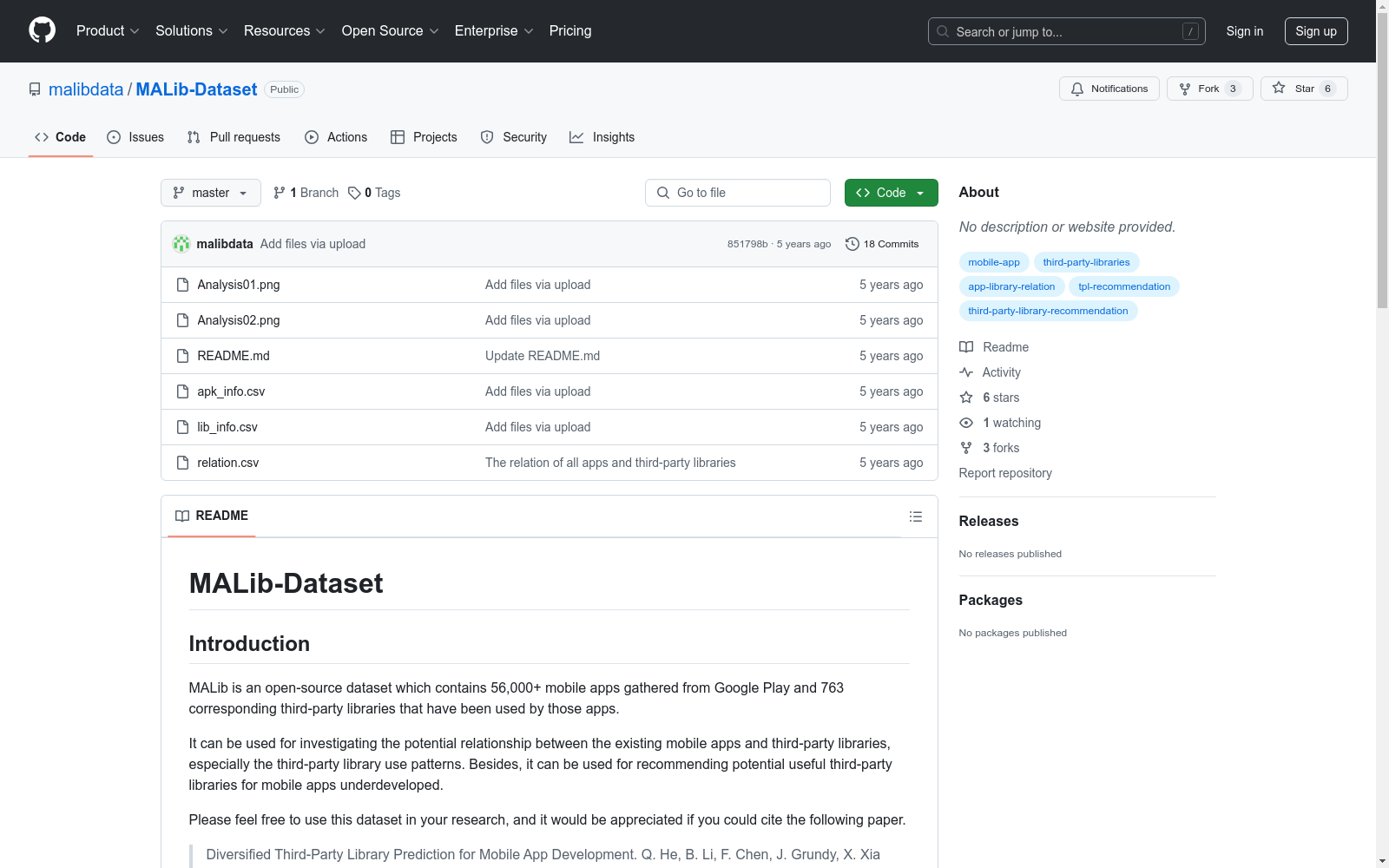The height and width of the screenshot is (868, 1389).
Task: Open the 'Update README.md' commit message
Action: (x=543, y=356)
